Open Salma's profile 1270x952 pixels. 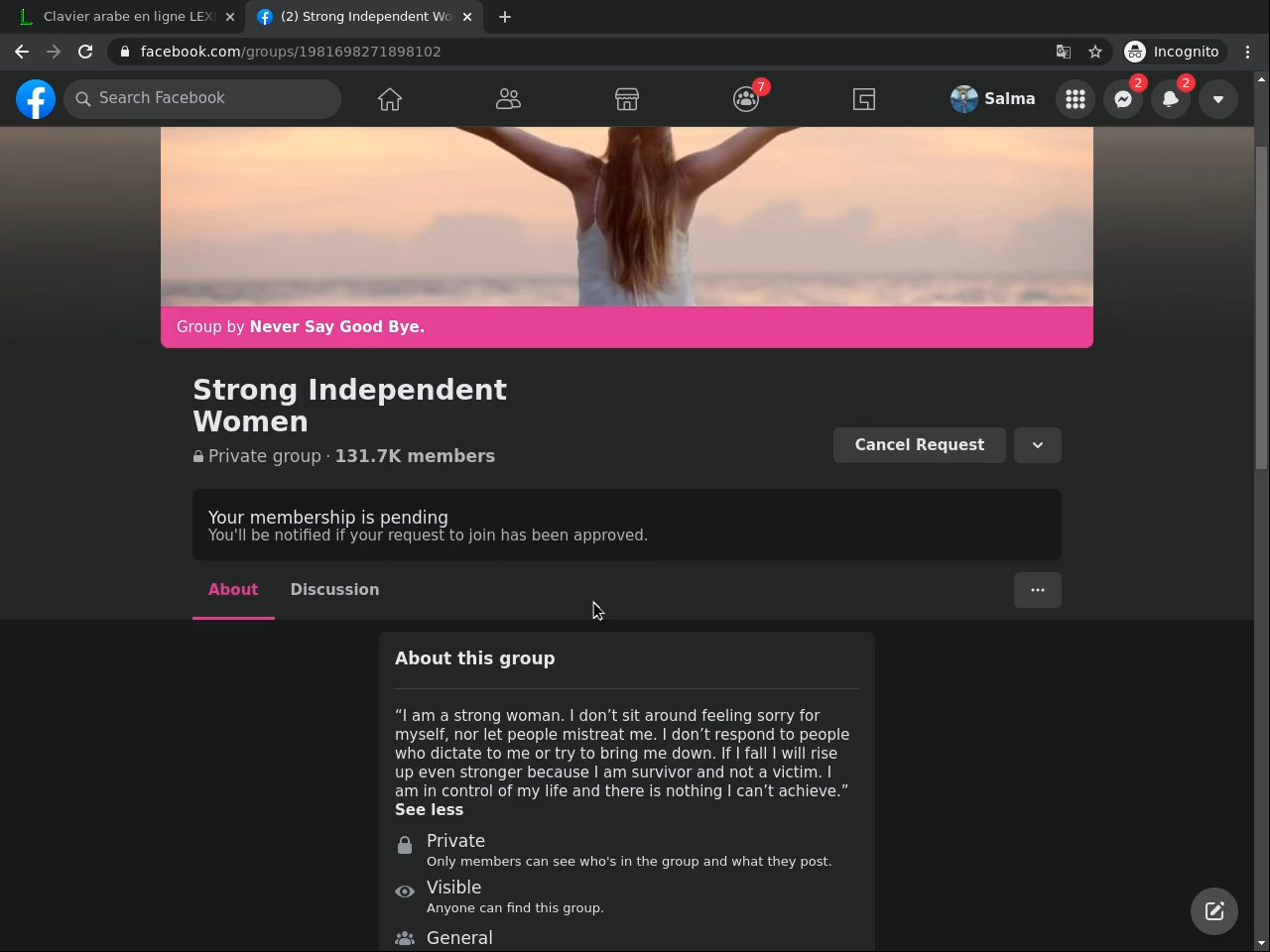click(993, 99)
